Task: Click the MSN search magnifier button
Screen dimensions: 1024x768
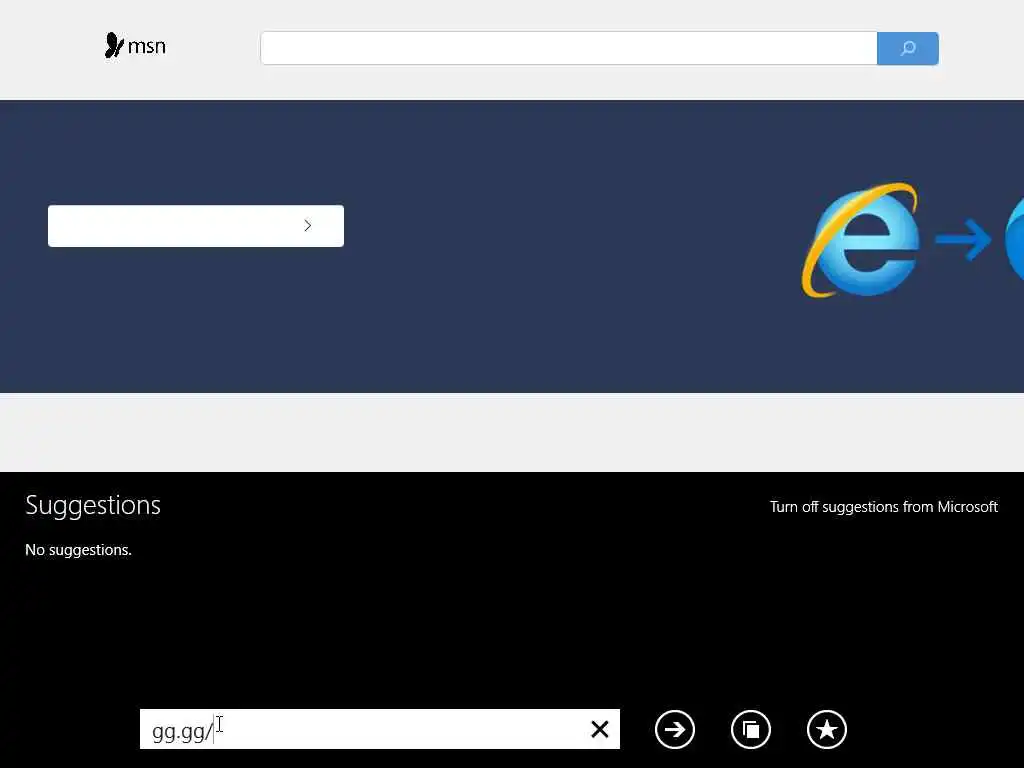Action: [908, 48]
